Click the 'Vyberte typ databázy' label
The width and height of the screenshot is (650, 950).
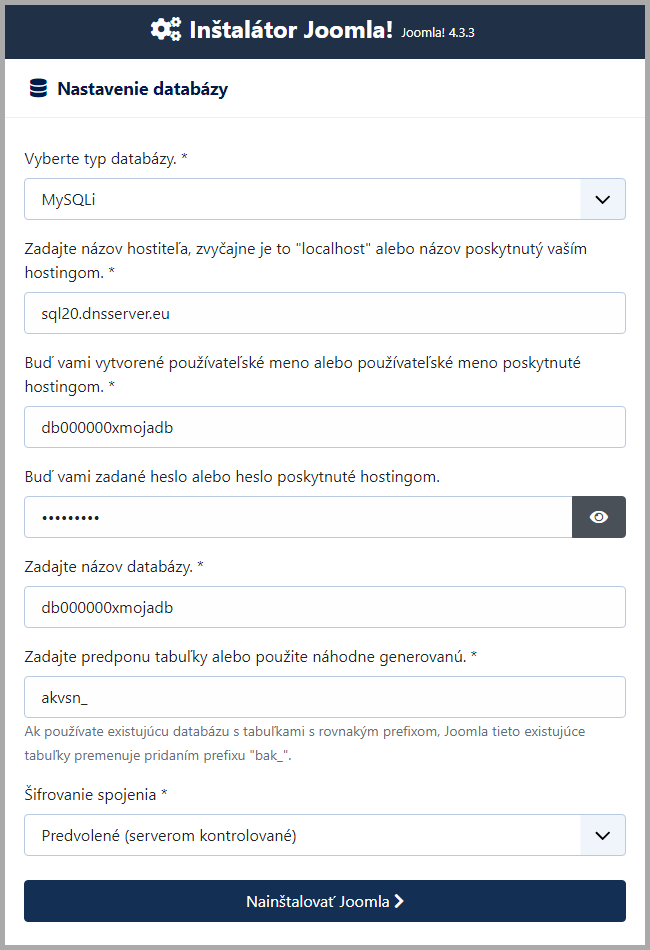pos(106,157)
